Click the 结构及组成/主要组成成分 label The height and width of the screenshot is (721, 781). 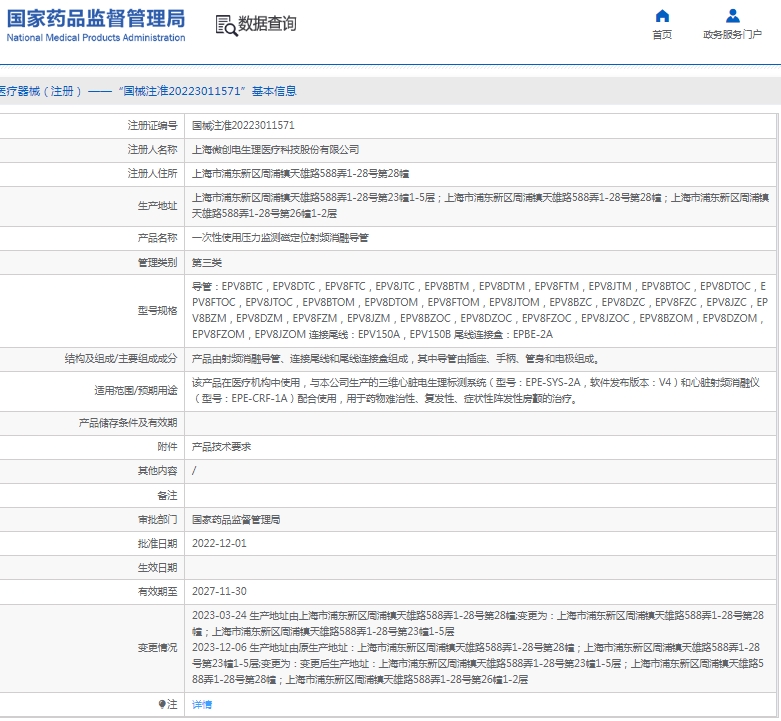tap(121, 359)
